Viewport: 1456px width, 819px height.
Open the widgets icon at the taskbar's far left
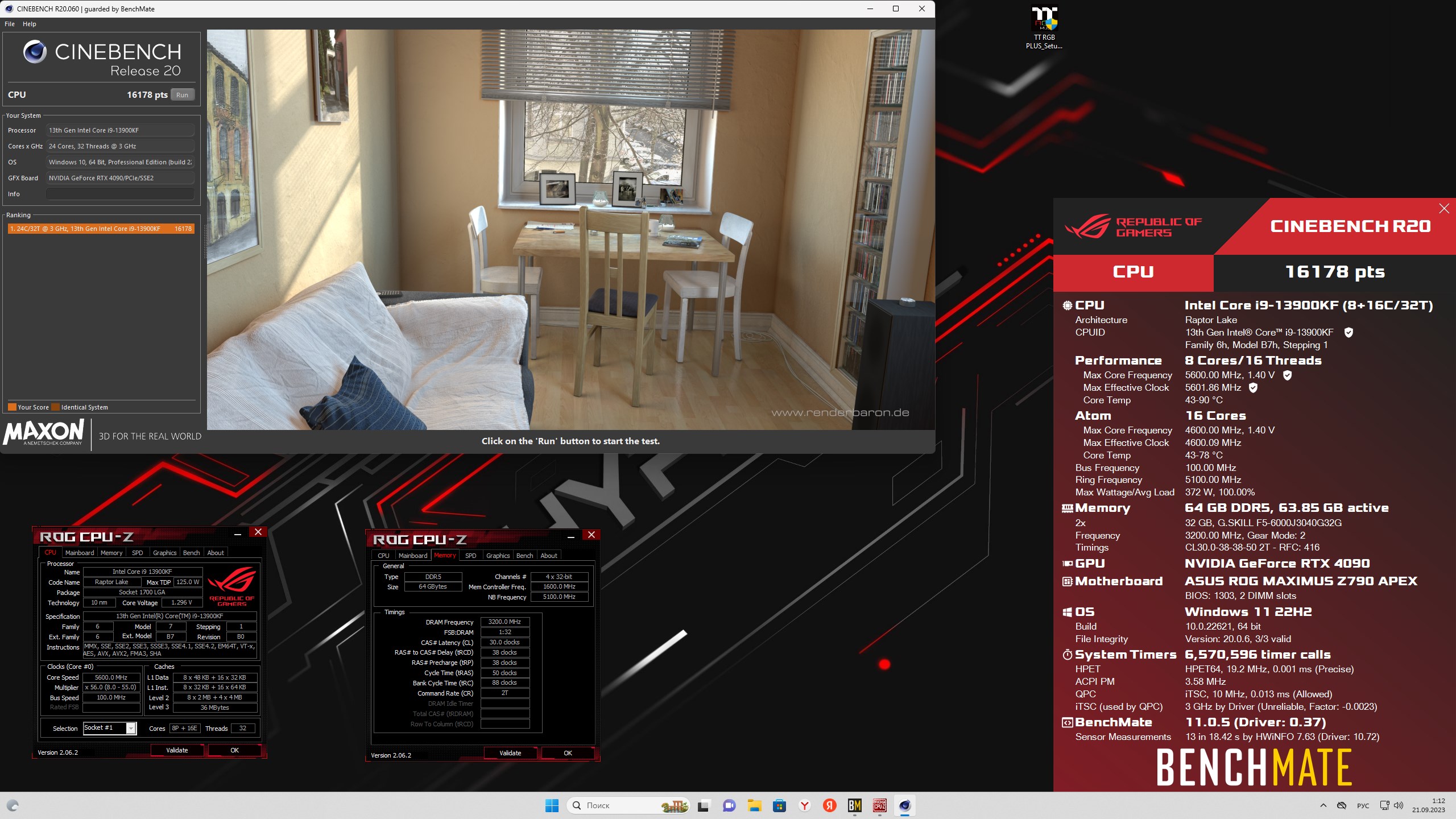(x=13, y=805)
